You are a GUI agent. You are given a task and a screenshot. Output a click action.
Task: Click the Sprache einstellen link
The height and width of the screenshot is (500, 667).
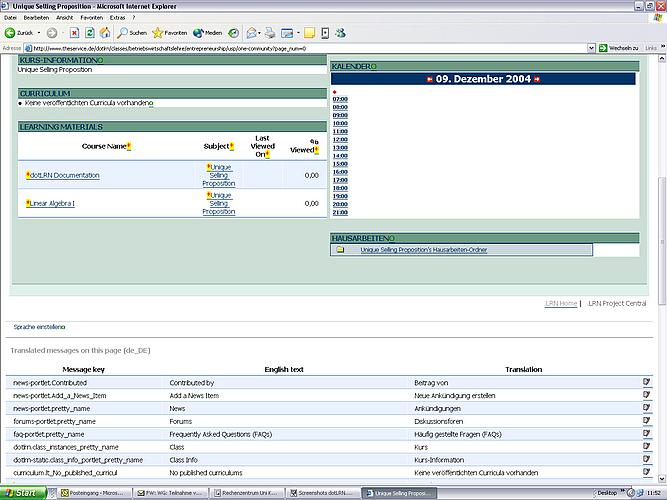coord(38,327)
